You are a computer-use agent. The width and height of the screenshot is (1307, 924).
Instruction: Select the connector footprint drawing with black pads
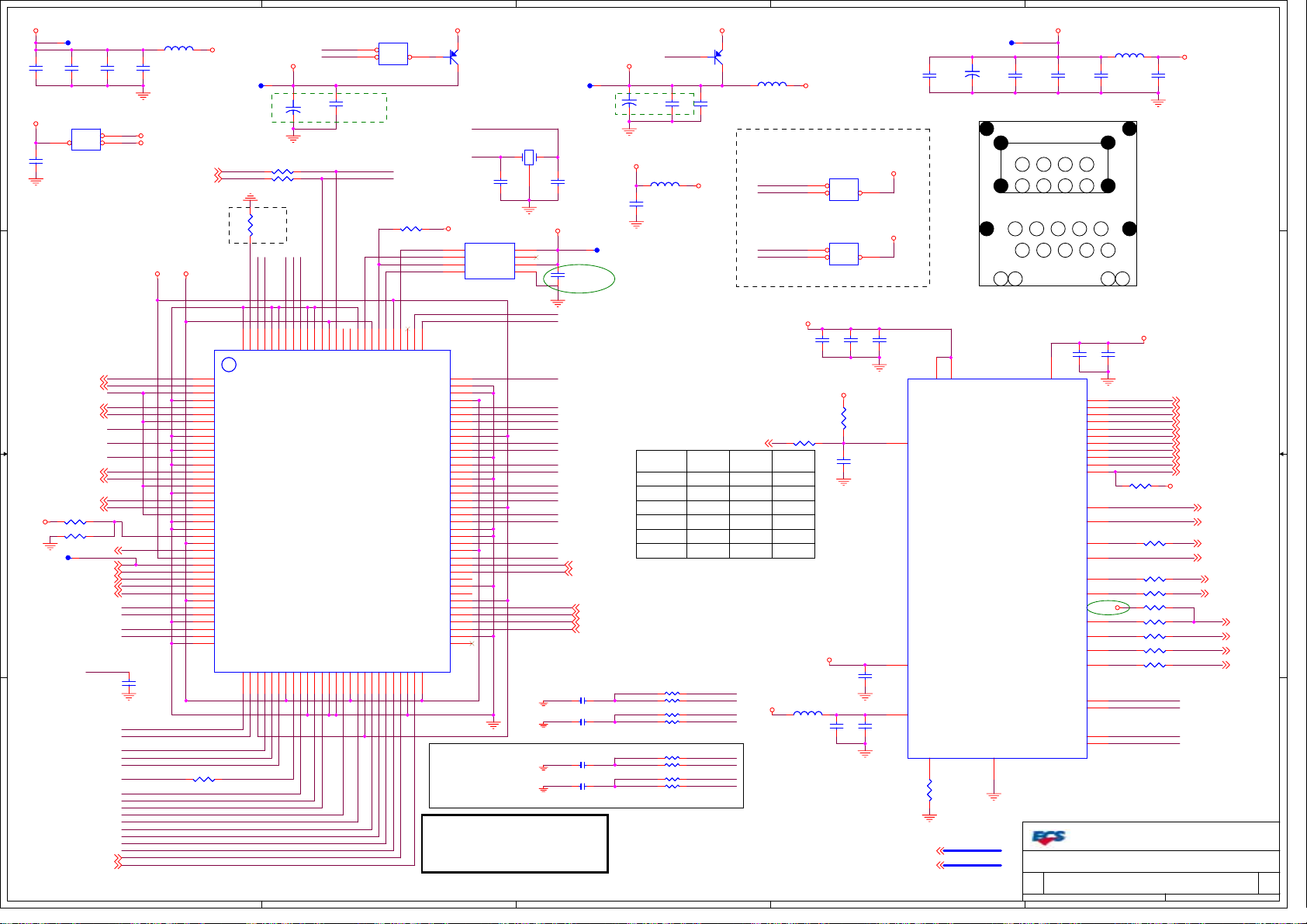(x=1058, y=204)
